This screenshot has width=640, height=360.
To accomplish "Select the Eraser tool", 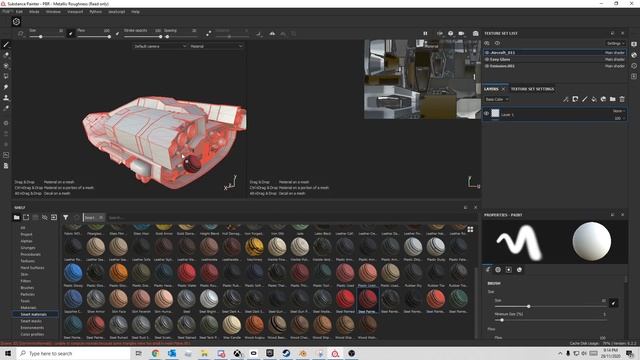I will [x=6, y=55].
